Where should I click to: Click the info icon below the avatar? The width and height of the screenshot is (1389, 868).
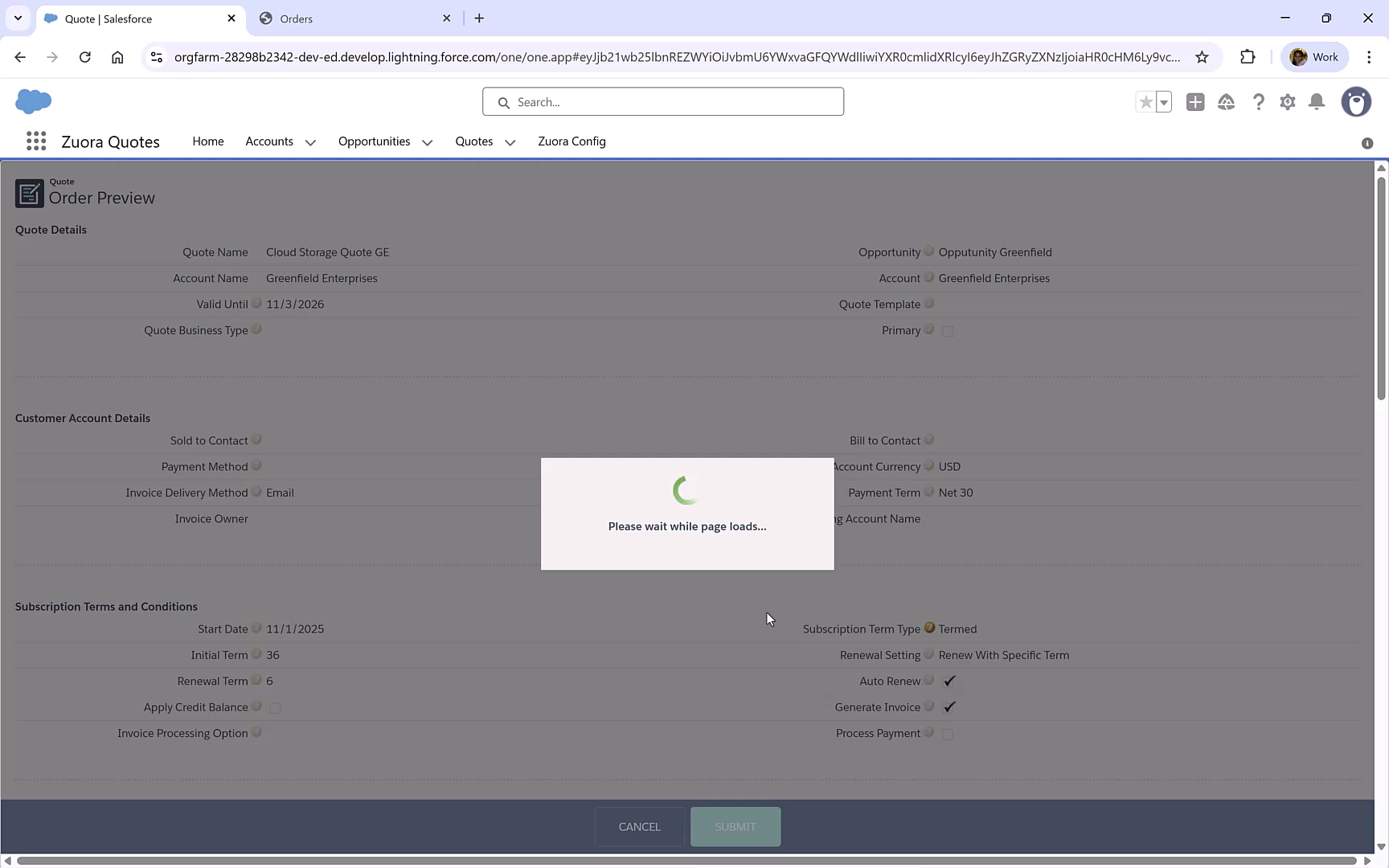(1366, 143)
